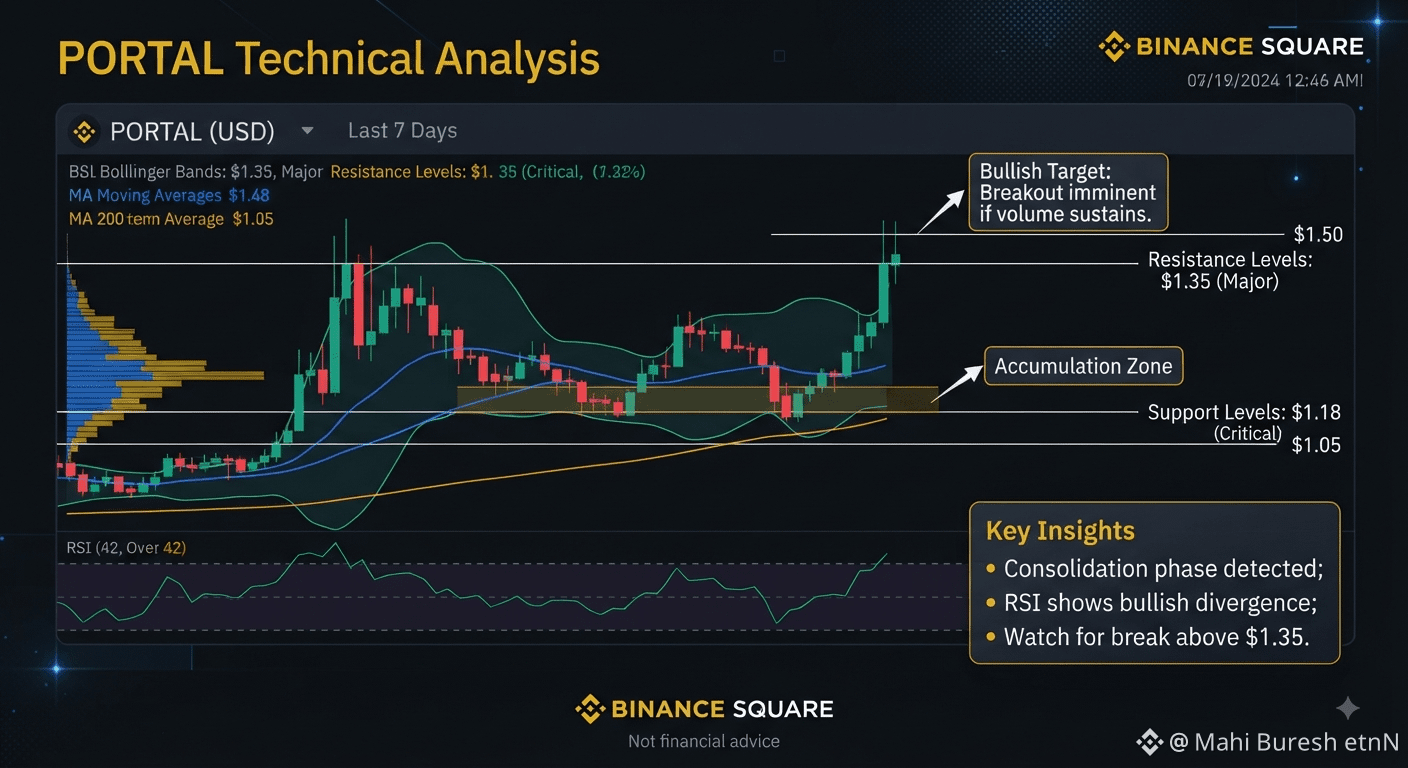Select the Last 7 Days range
The height and width of the screenshot is (768, 1408).
(x=402, y=131)
